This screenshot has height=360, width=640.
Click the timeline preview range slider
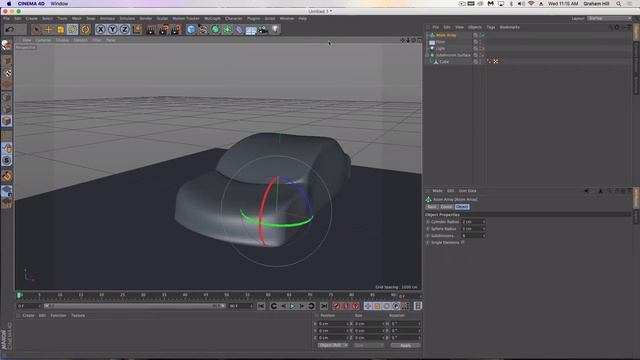coord(135,306)
